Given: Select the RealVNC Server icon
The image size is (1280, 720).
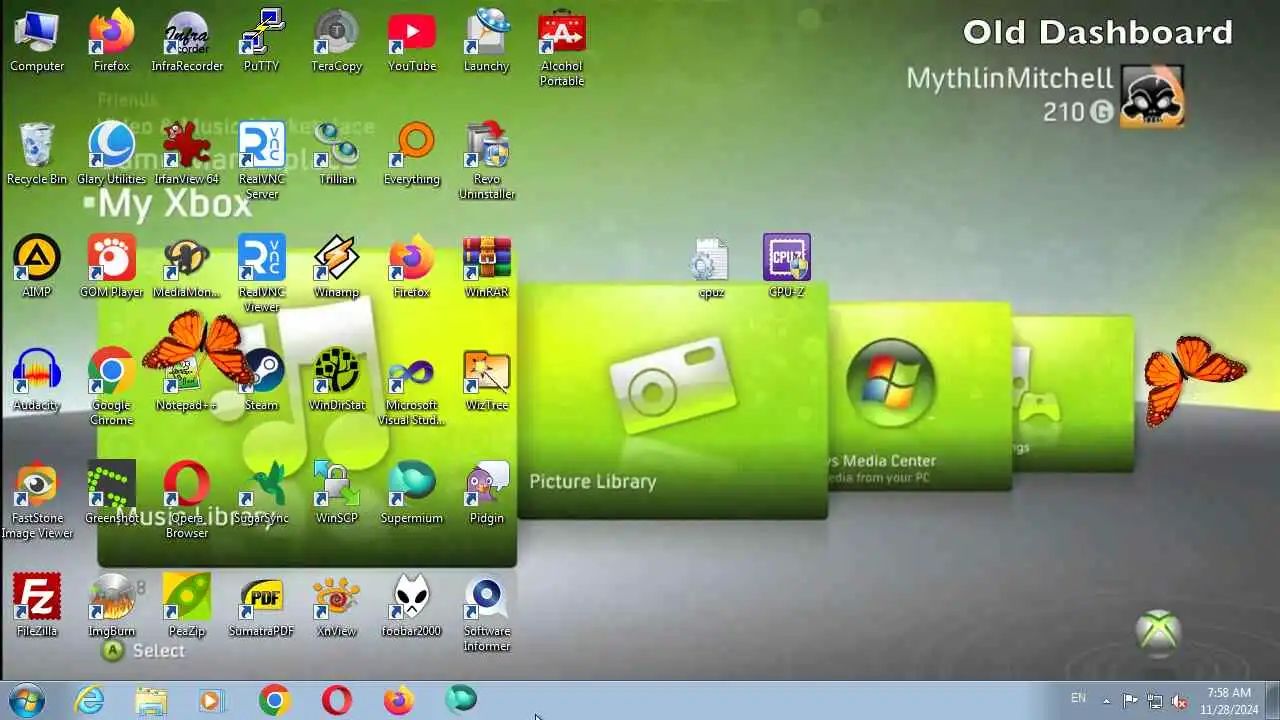Looking at the screenshot, I should tap(262, 161).
